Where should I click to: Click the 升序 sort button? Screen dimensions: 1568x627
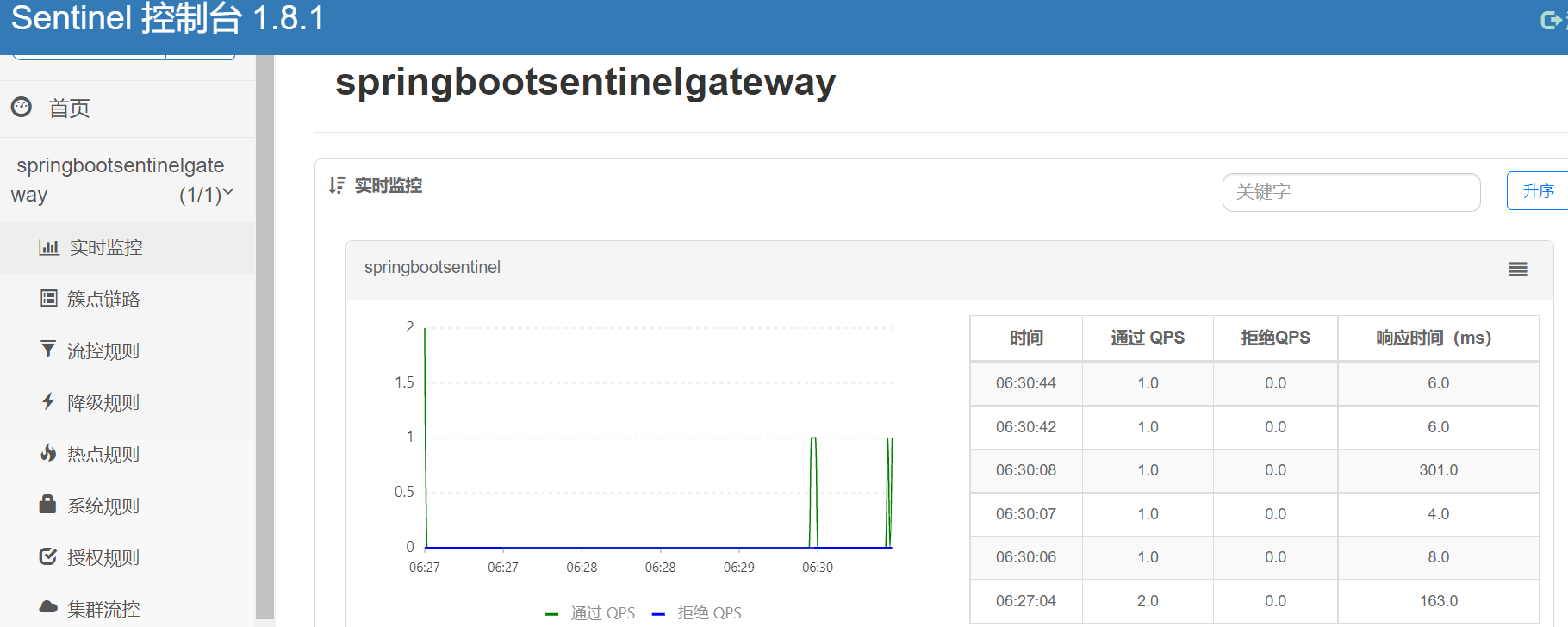coord(1538,191)
